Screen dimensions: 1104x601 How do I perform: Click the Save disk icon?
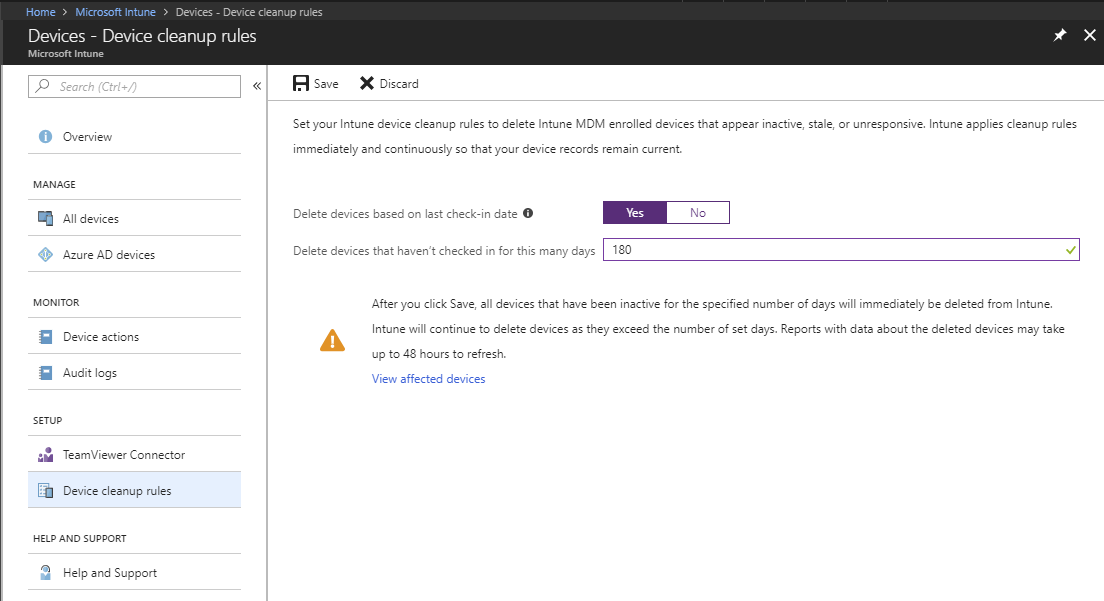click(301, 84)
